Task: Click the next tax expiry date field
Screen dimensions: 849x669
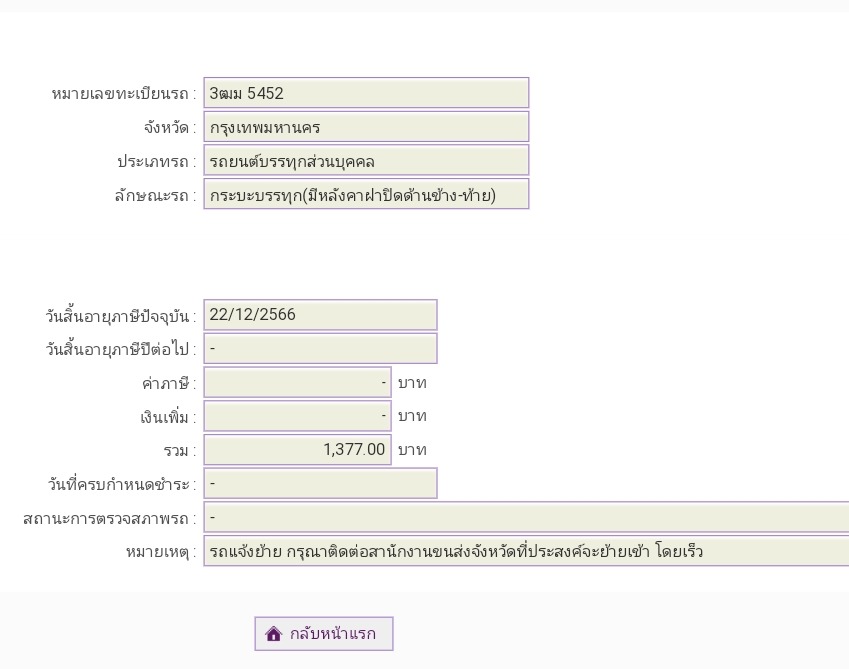Action: click(320, 348)
